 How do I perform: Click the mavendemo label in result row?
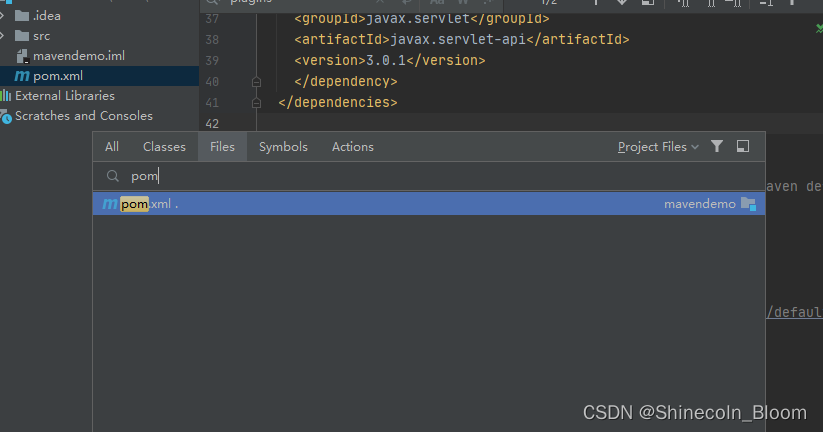click(x=700, y=204)
